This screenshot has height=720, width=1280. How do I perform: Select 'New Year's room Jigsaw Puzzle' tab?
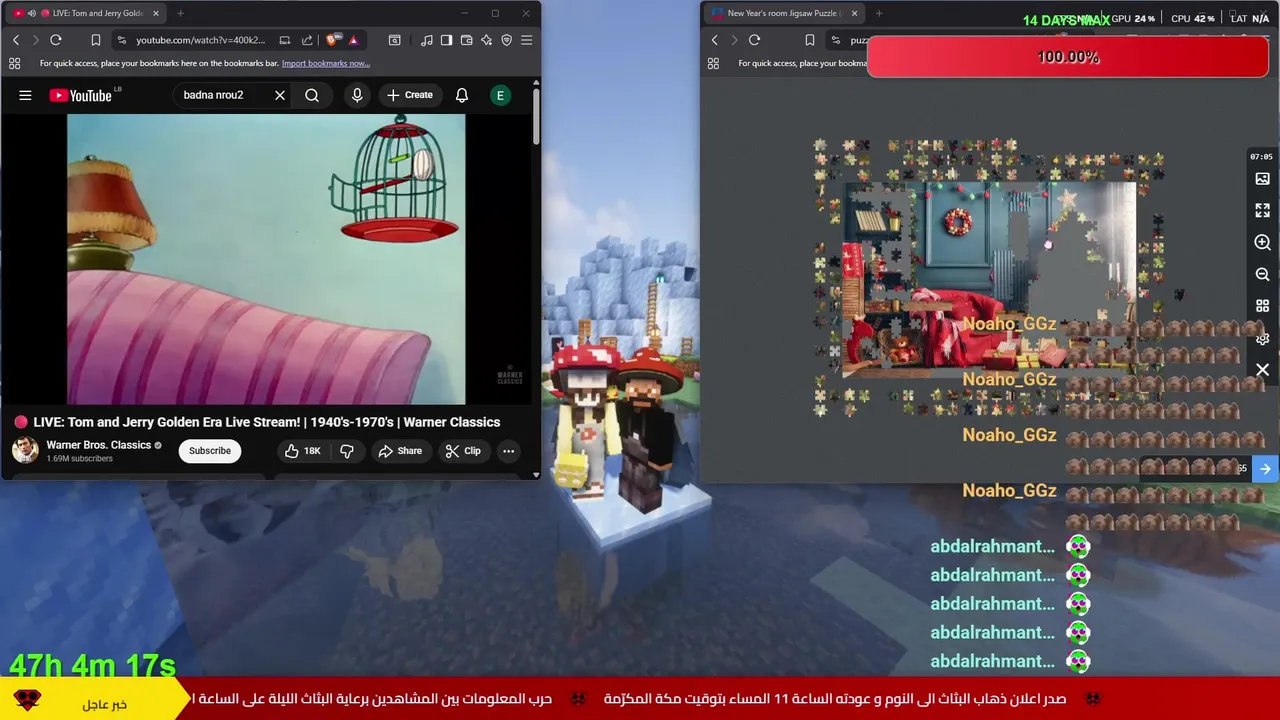click(783, 13)
